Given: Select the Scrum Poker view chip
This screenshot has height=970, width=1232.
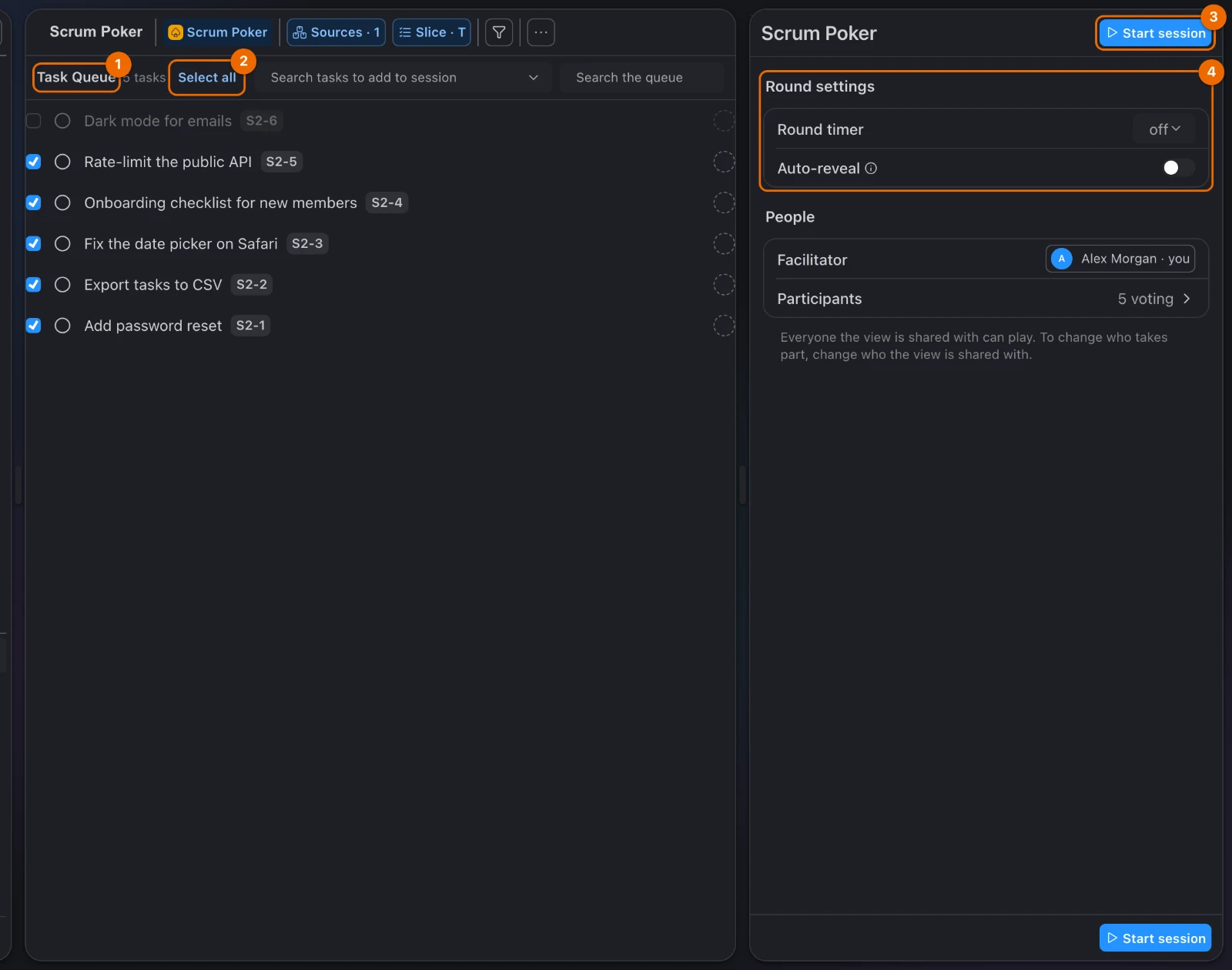Looking at the screenshot, I should pyautogui.click(x=218, y=32).
